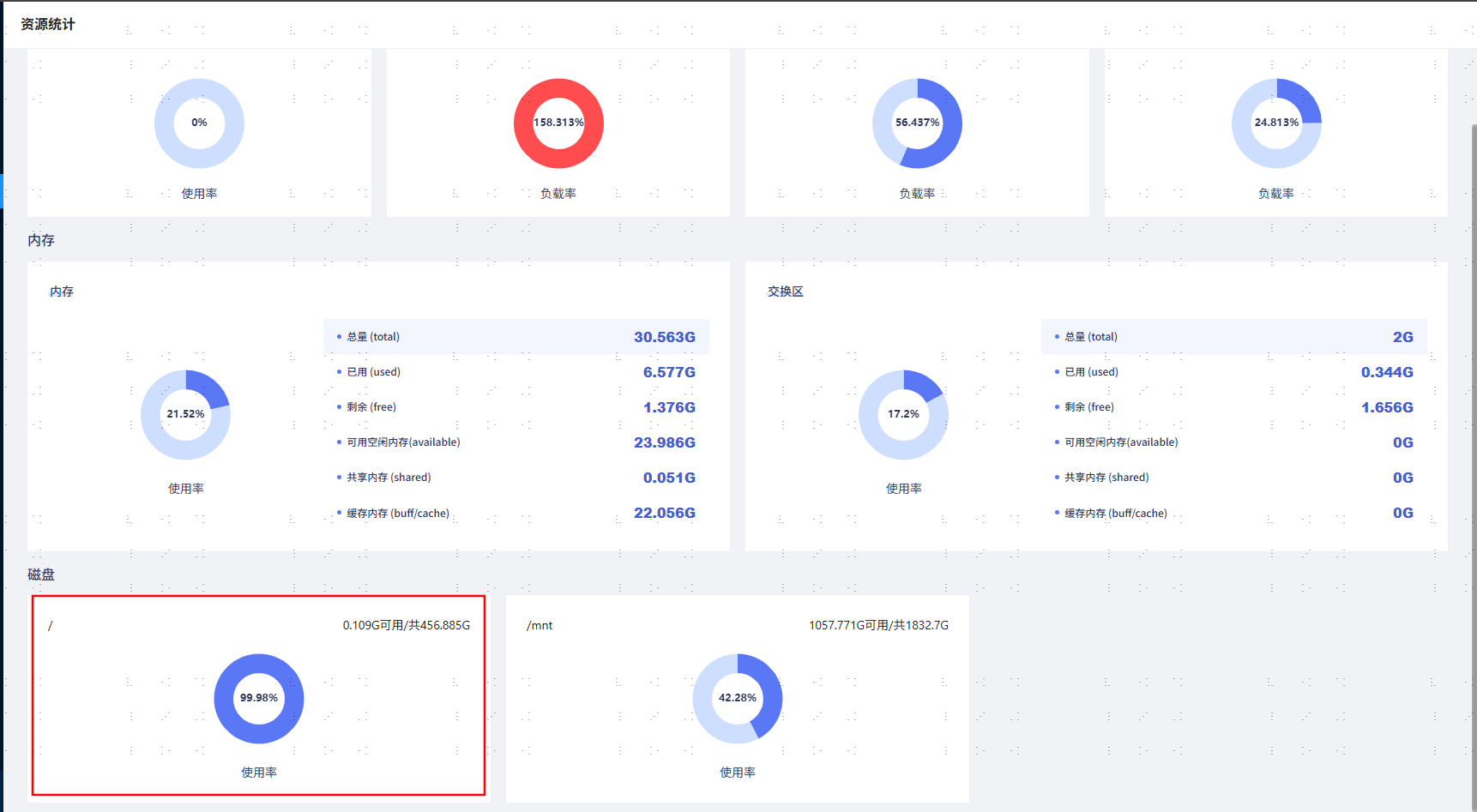Click memory 缓存内存 (buff/cache) 22.056G row
Image resolution: width=1477 pixels, height=812 pixels.
coord(516,513)
